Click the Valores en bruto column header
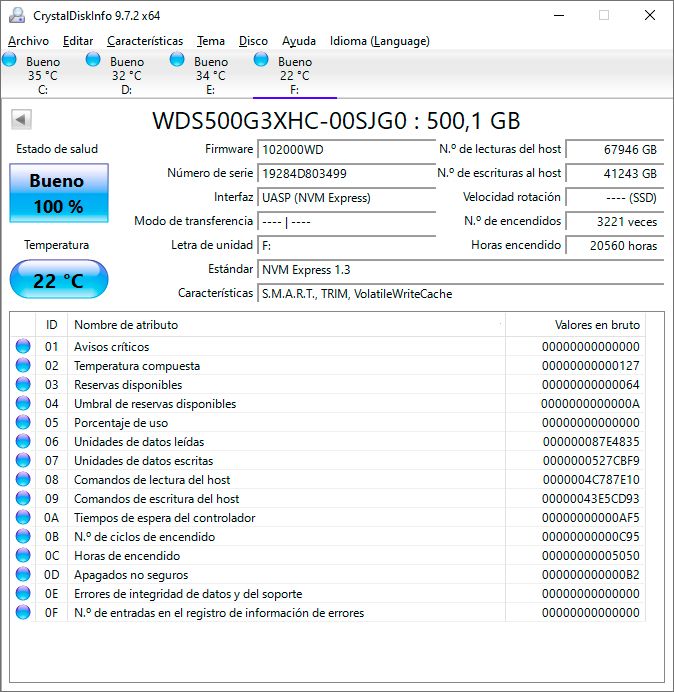The image size is (674, 692). pyautogui.click(x=576, y=325)
